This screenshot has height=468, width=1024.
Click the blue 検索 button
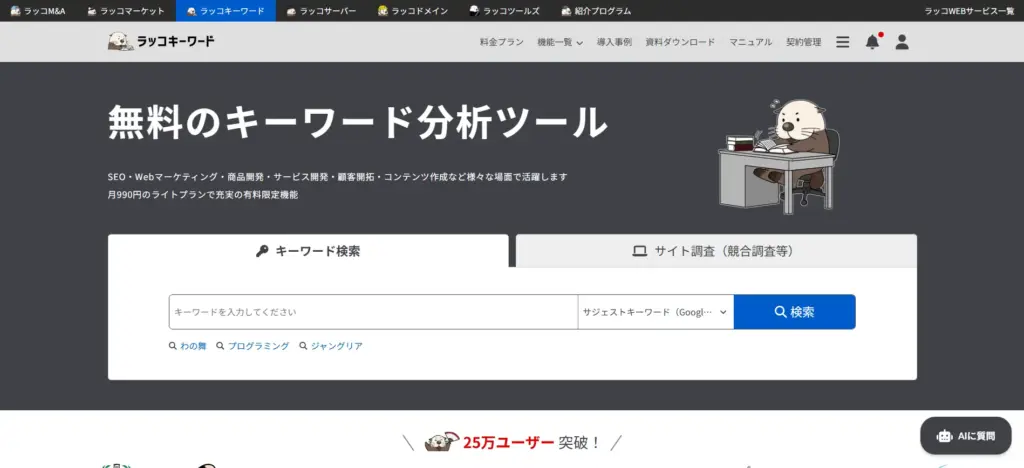[x=794, y=312]
